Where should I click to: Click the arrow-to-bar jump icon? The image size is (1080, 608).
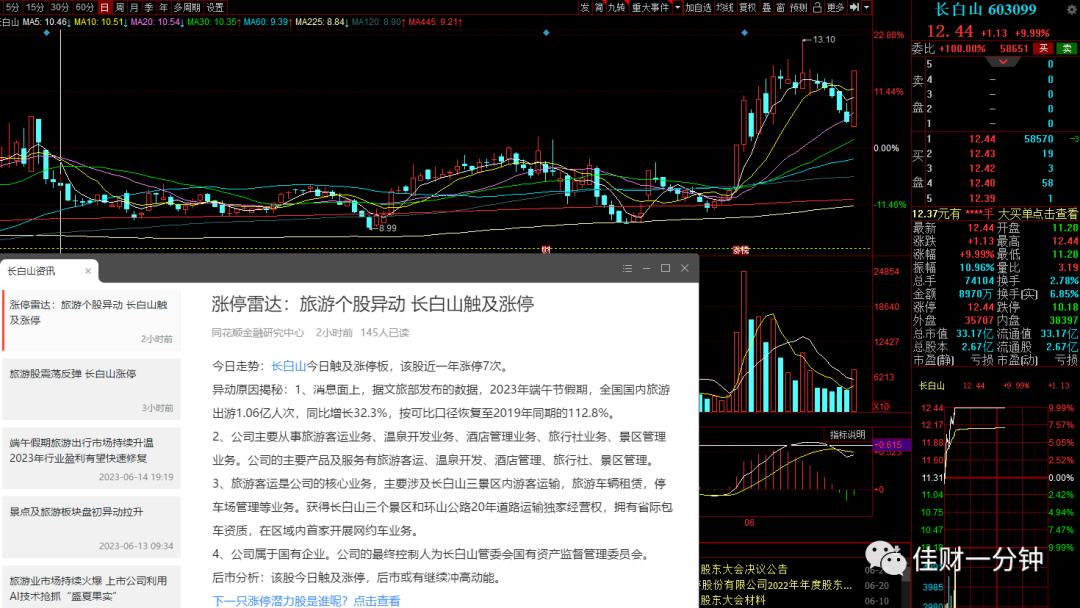854,7
